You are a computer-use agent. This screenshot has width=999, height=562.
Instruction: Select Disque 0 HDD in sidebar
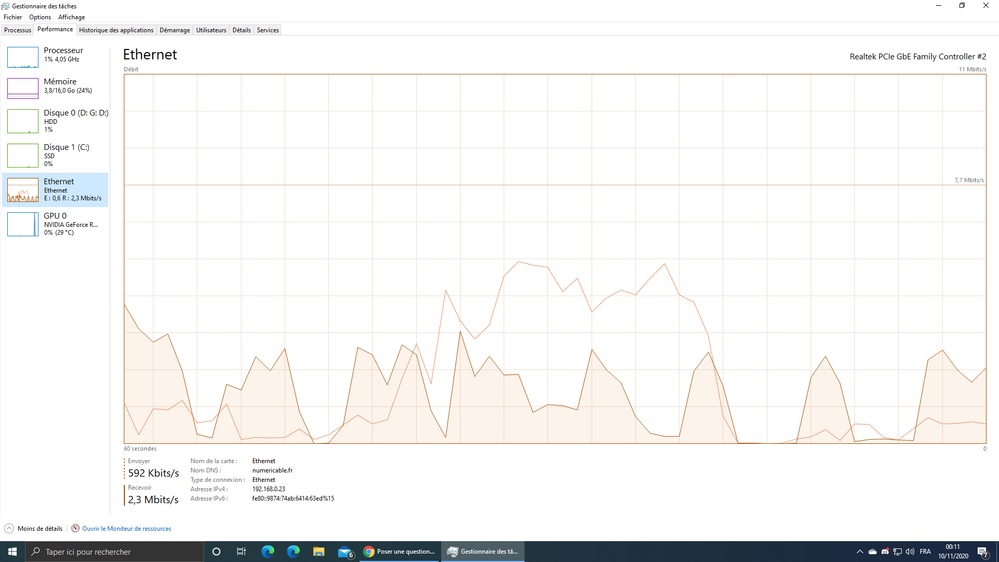55,120
